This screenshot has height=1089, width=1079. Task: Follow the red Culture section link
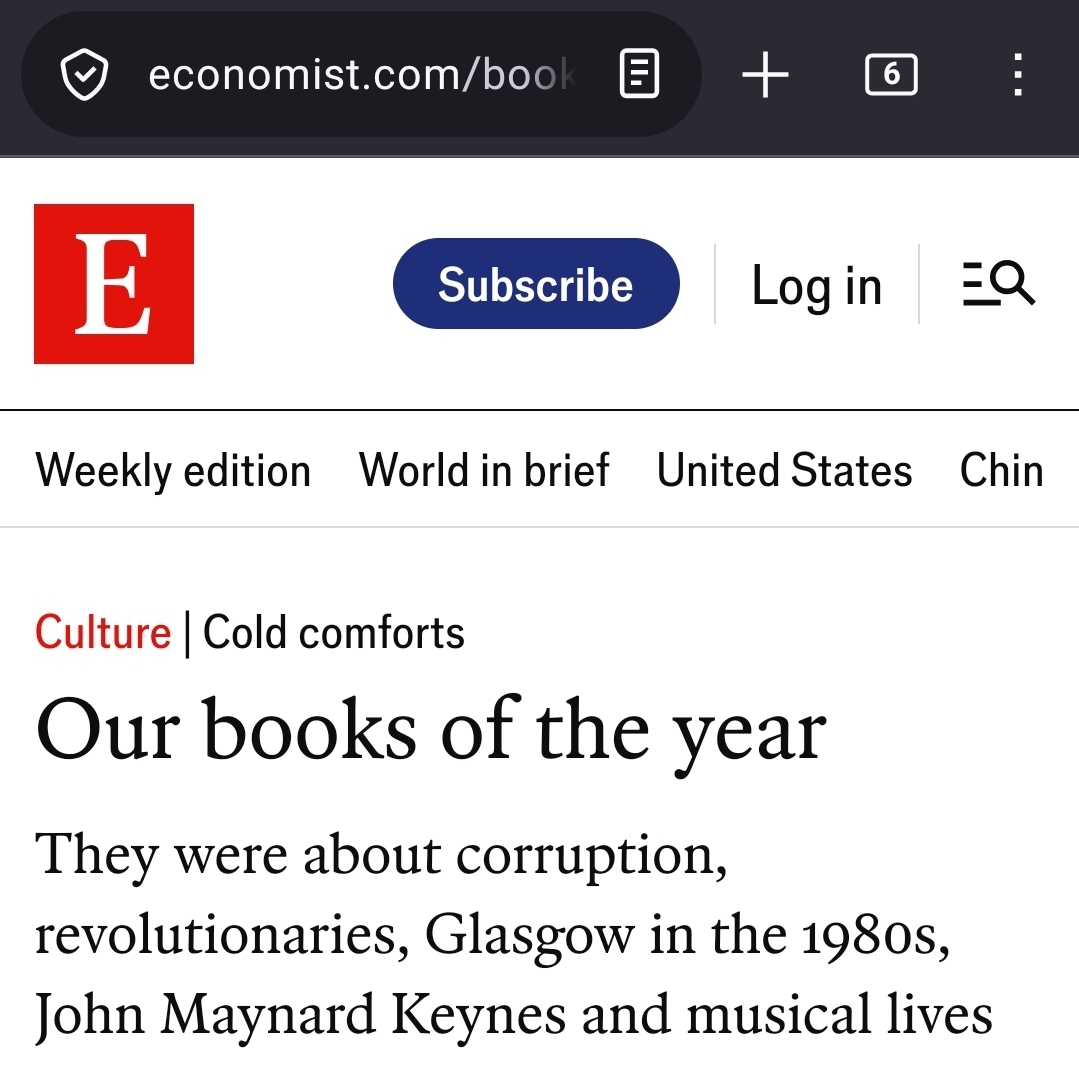[x=103, y=633]
